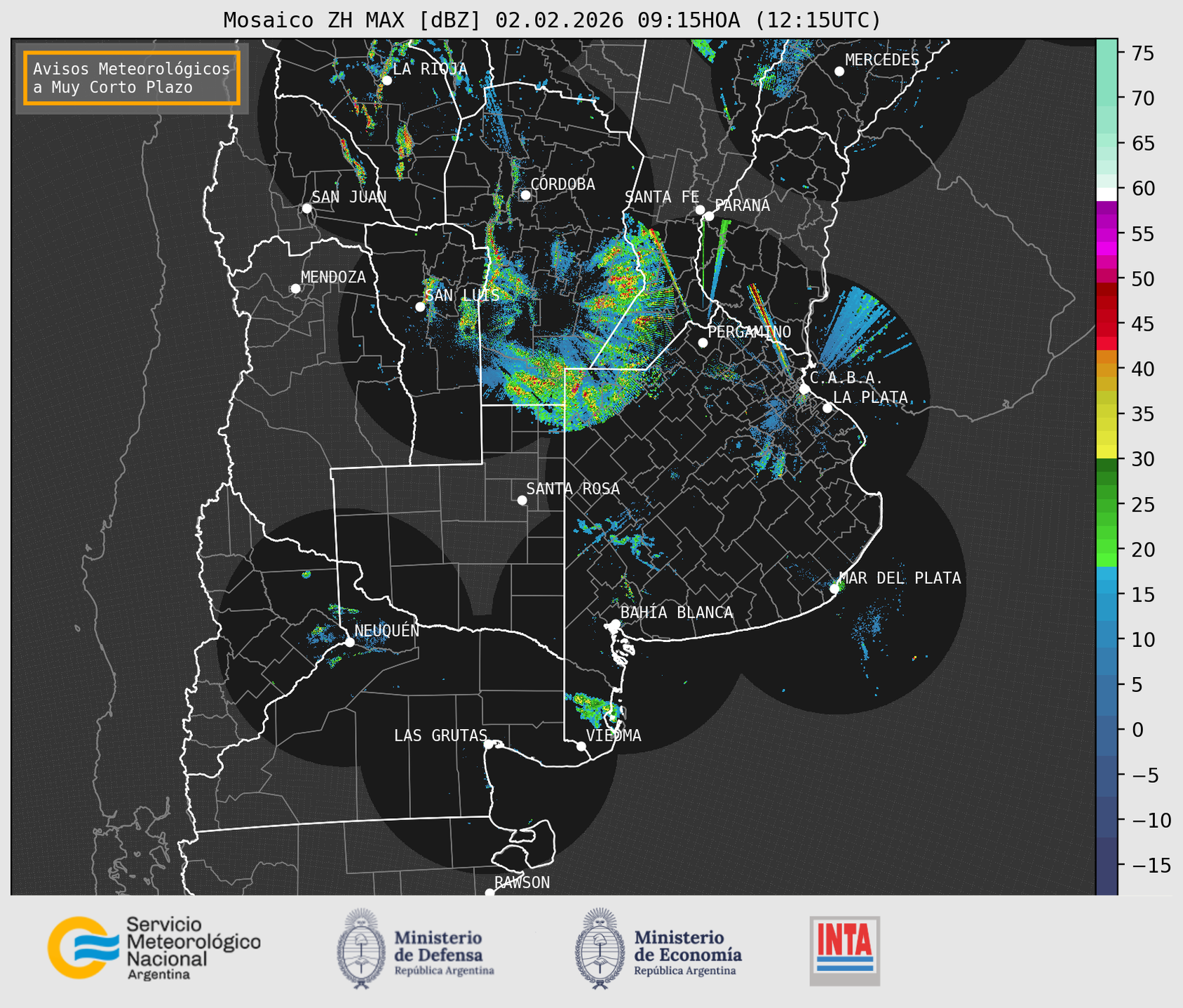Click the white 60 dBZ color band
1183x1008 pixels.
[1107, 193]
